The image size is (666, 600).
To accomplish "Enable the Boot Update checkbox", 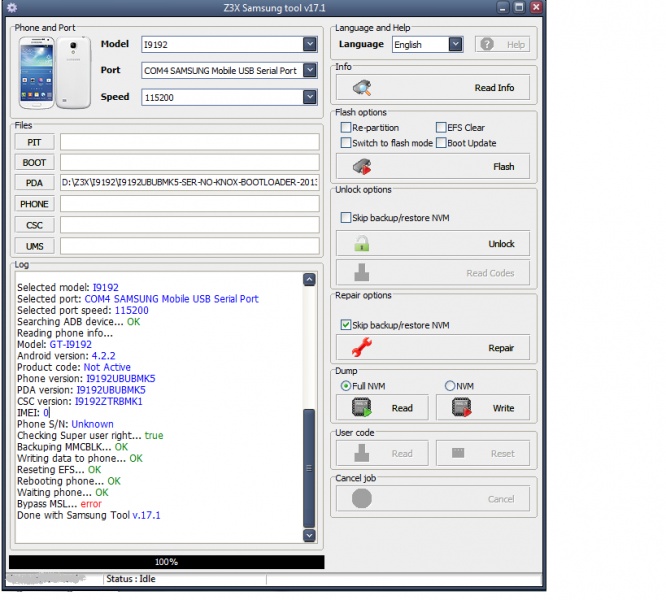I will click(x=441, y=143).
